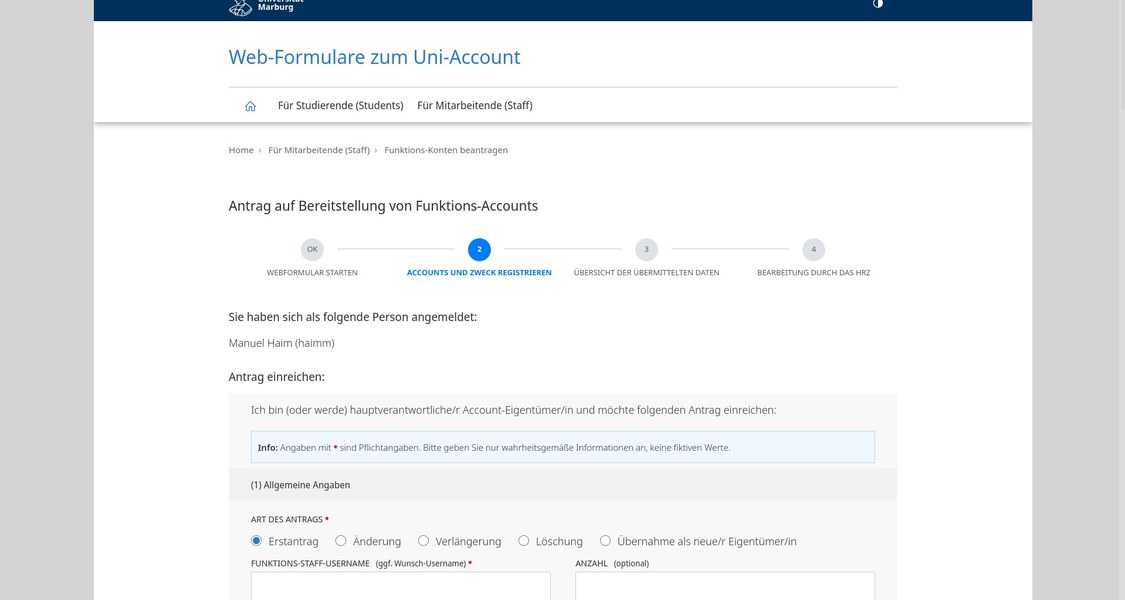
Task: Follow the Für Mitarbeitende (Staff) breadcrumb link
Action: click(x=319, y=150)
